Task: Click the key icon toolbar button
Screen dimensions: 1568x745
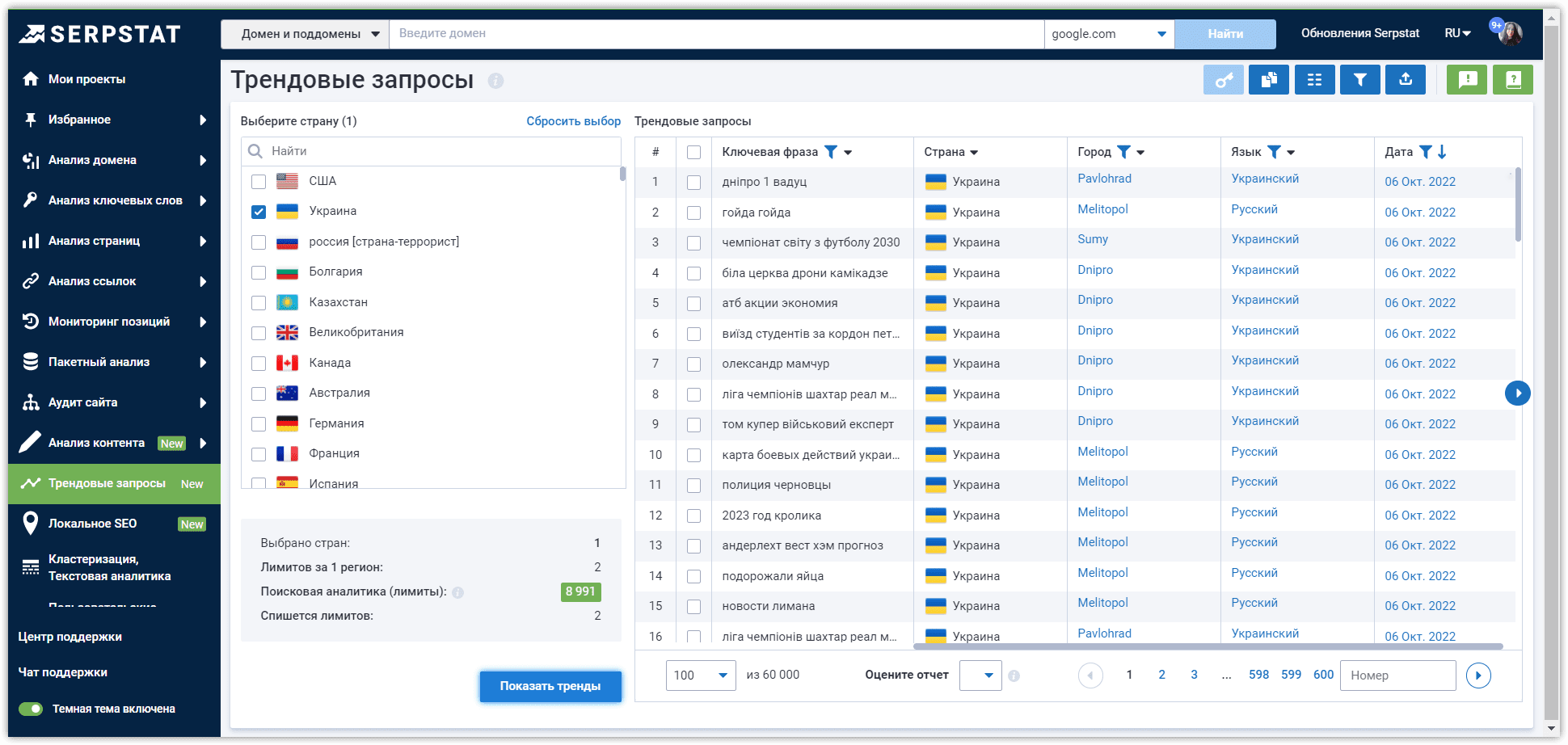Action: (x=1224, y=79)
